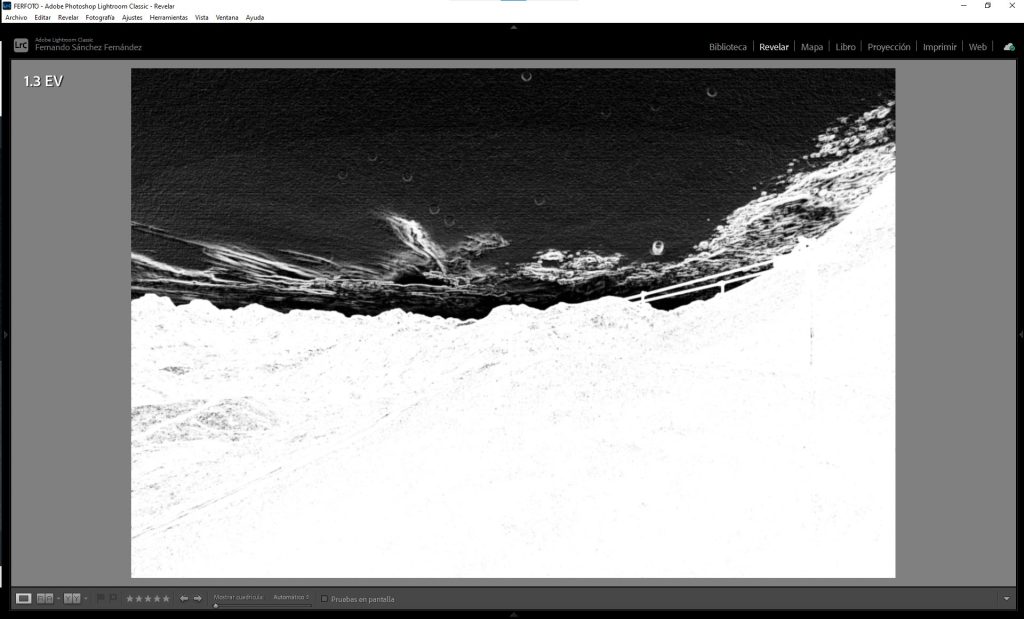Switch to the Mapa module

[812, 47]
